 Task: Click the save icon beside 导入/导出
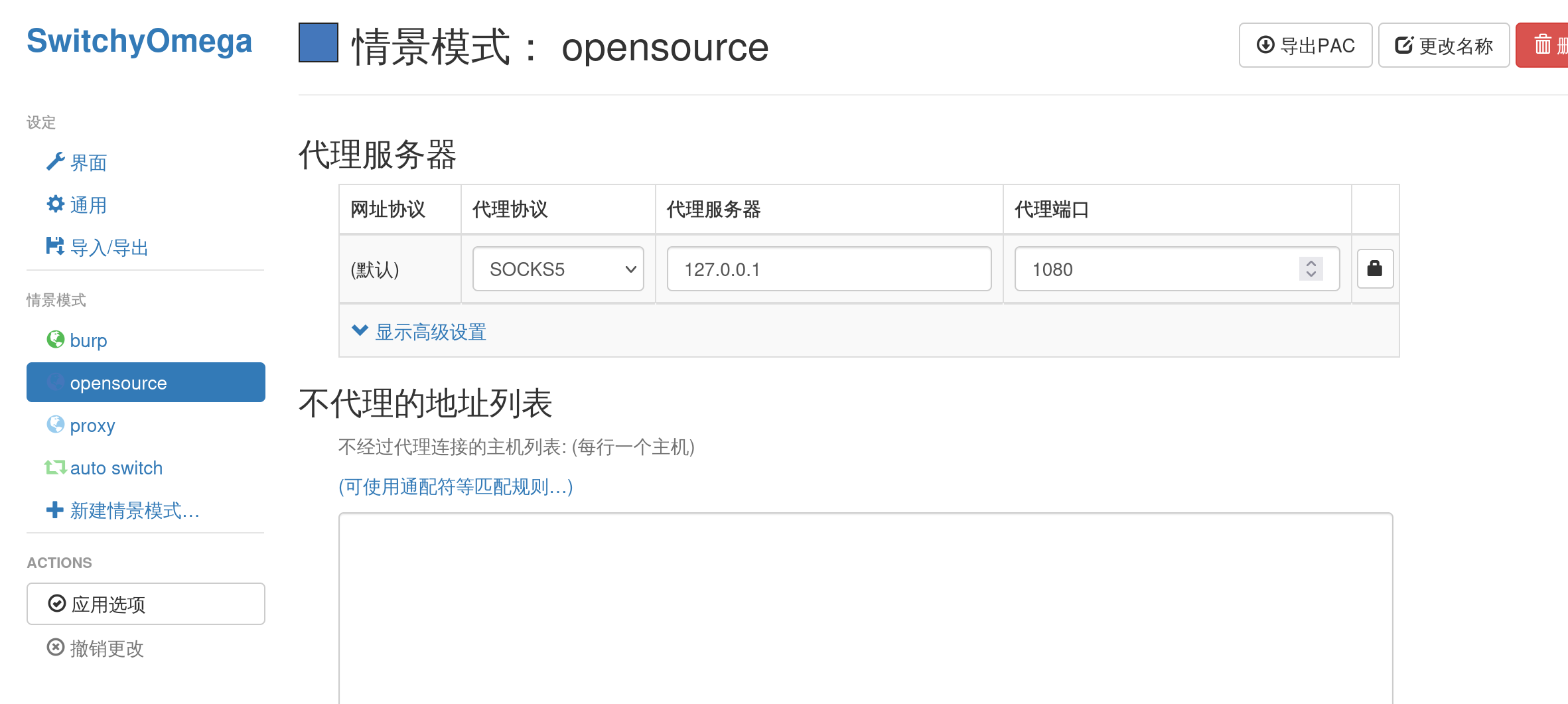pos(56,247)
